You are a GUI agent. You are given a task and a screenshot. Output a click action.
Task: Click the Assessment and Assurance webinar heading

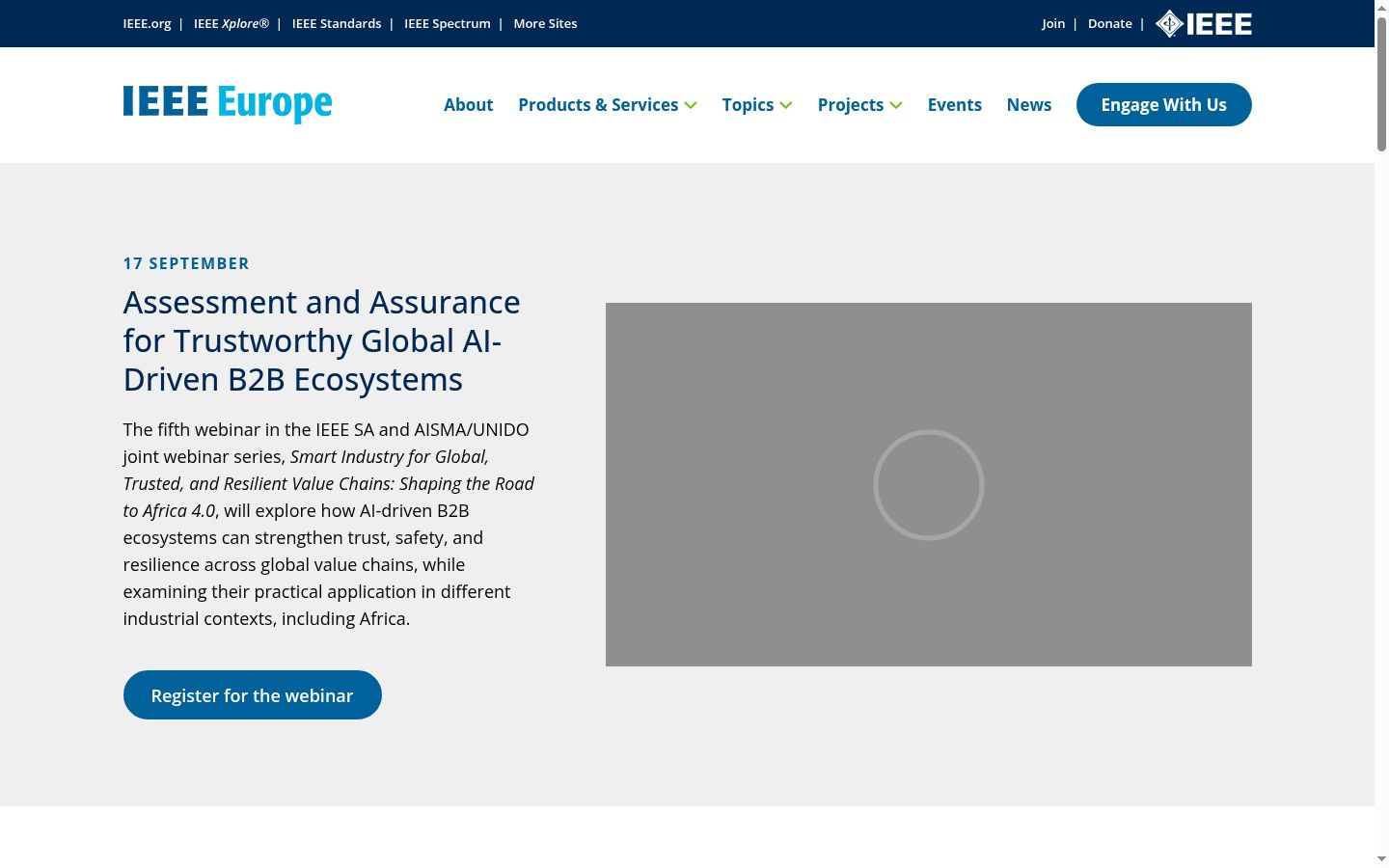click(x=322, y=340)
